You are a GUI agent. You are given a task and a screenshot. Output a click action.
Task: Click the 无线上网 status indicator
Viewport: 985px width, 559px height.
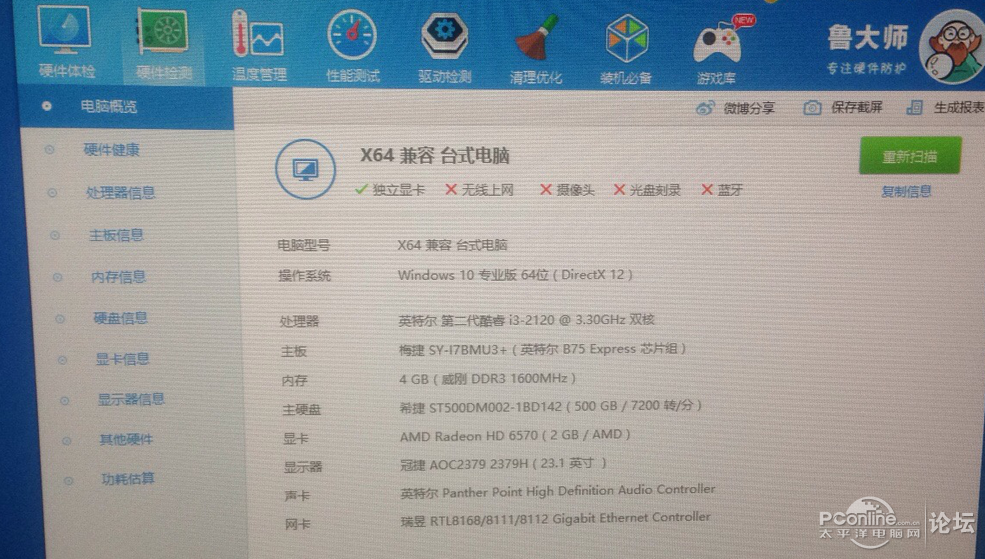(479, 190)
